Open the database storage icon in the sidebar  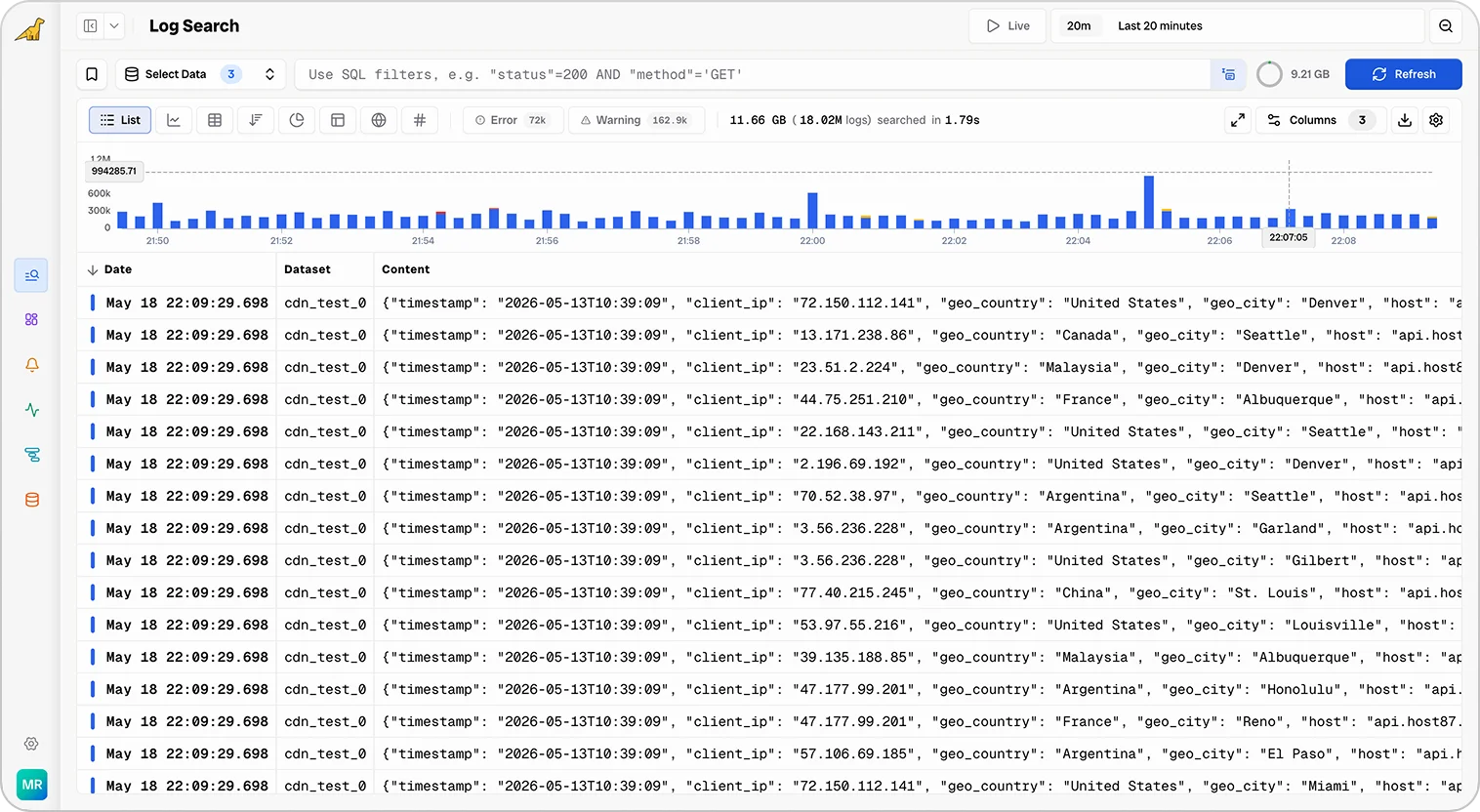(x=31, y=500)
